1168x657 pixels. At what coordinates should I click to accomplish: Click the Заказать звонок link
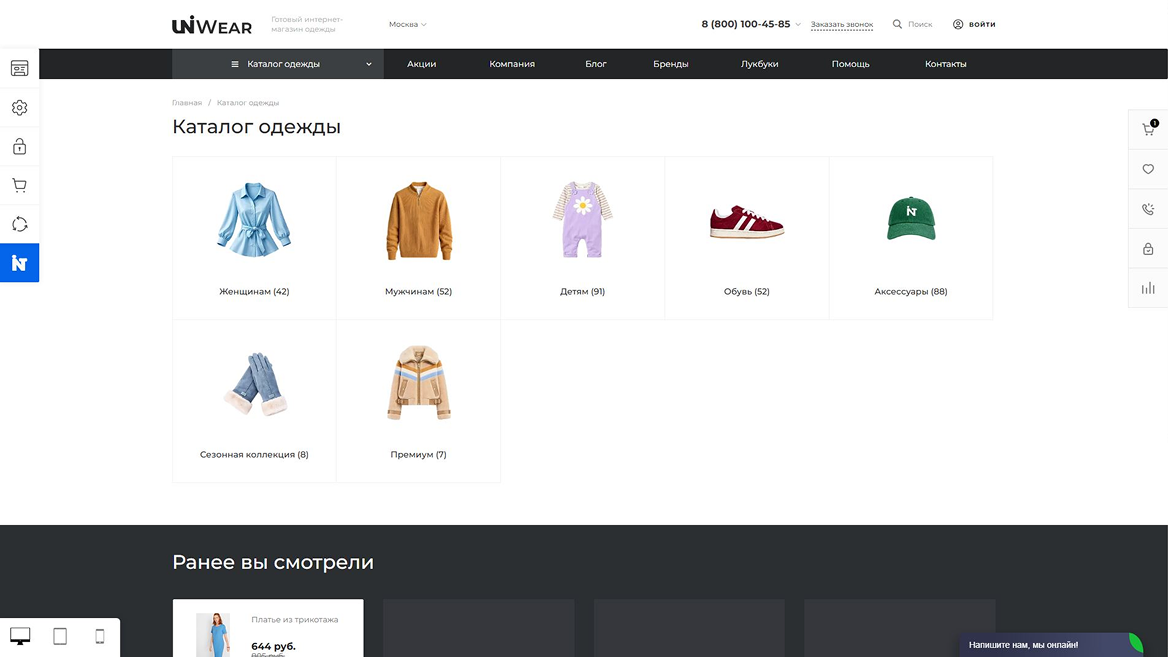[841, 24]
